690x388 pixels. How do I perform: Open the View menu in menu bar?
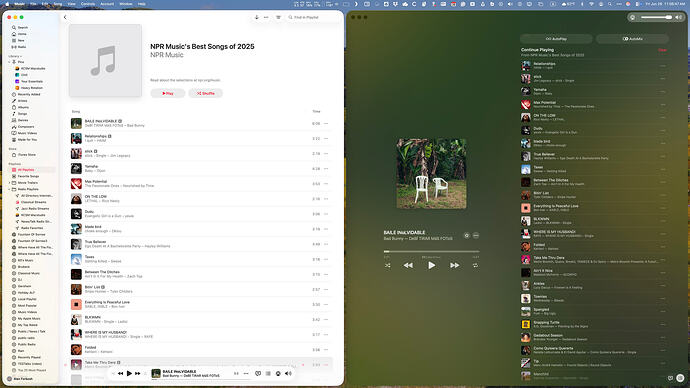click(x=71, y=4)
